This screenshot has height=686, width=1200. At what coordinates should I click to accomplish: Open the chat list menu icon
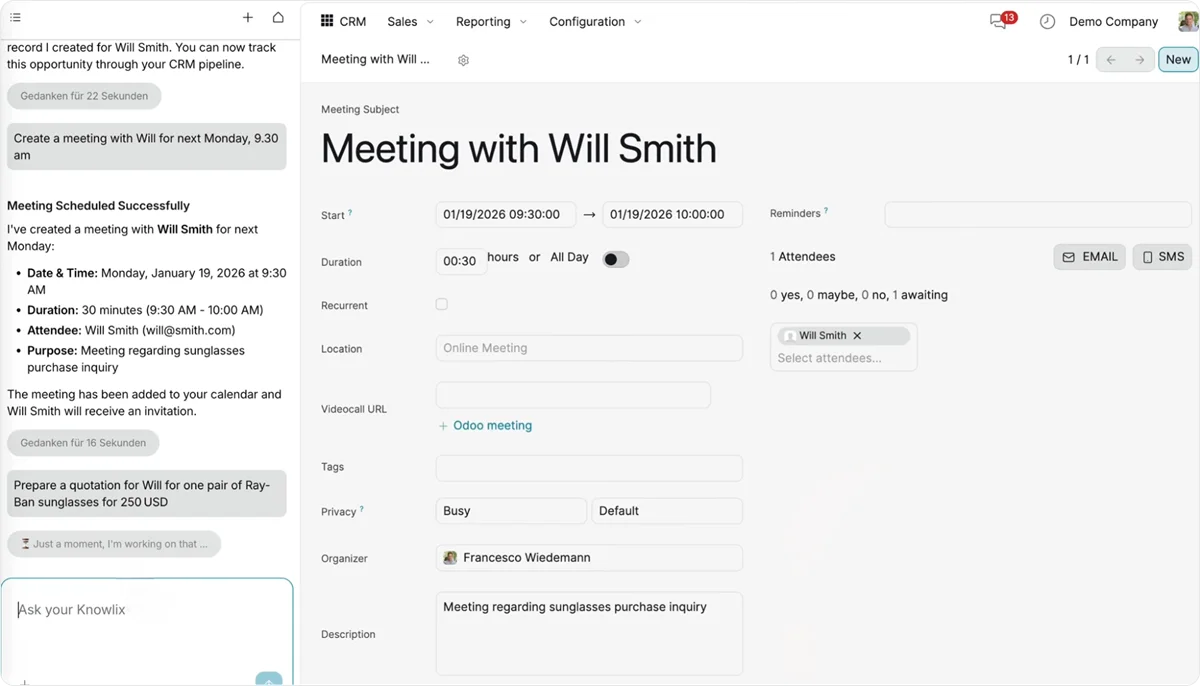[x=15, y=18]
